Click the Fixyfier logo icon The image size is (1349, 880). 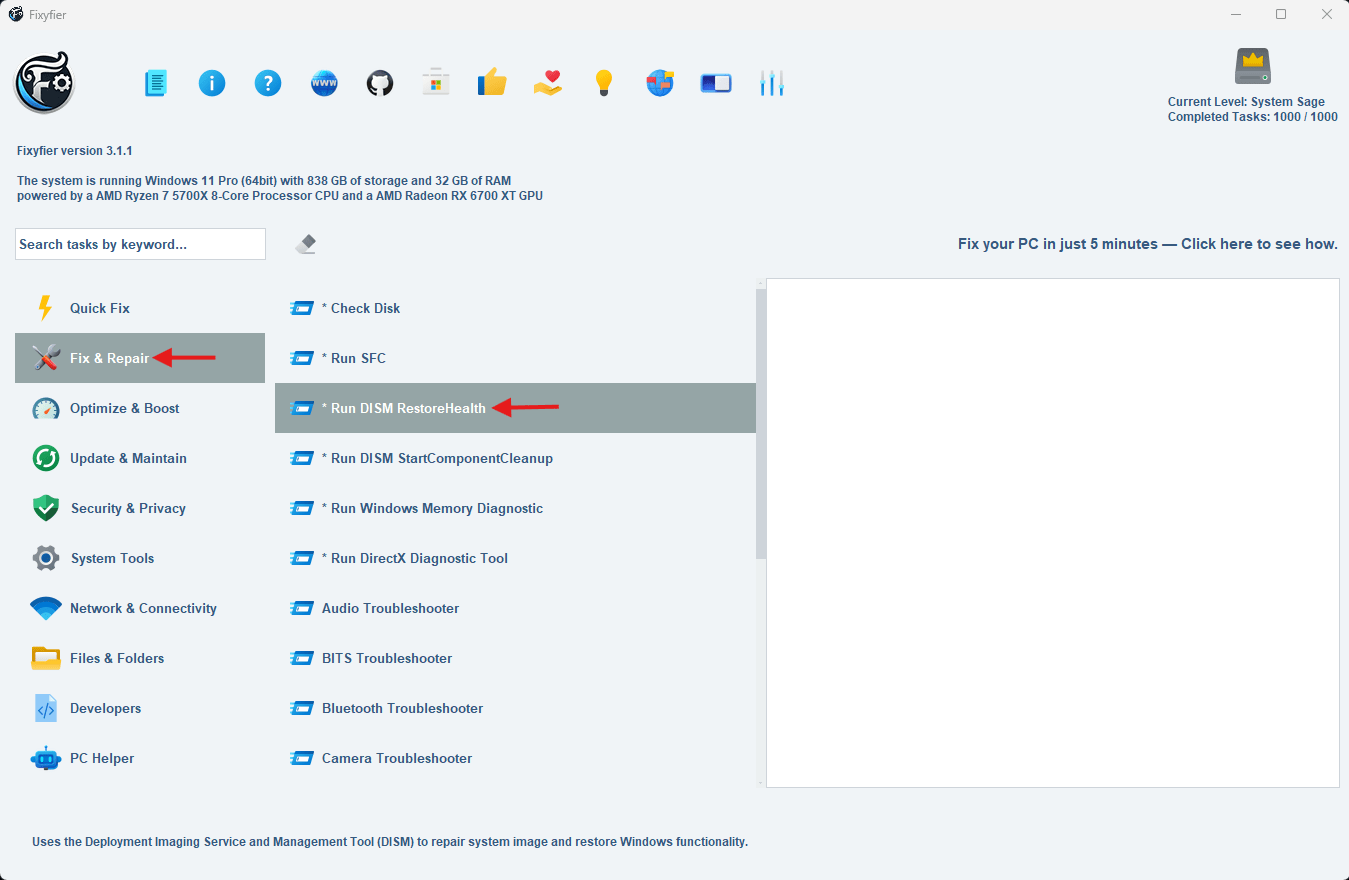(44, 82)
